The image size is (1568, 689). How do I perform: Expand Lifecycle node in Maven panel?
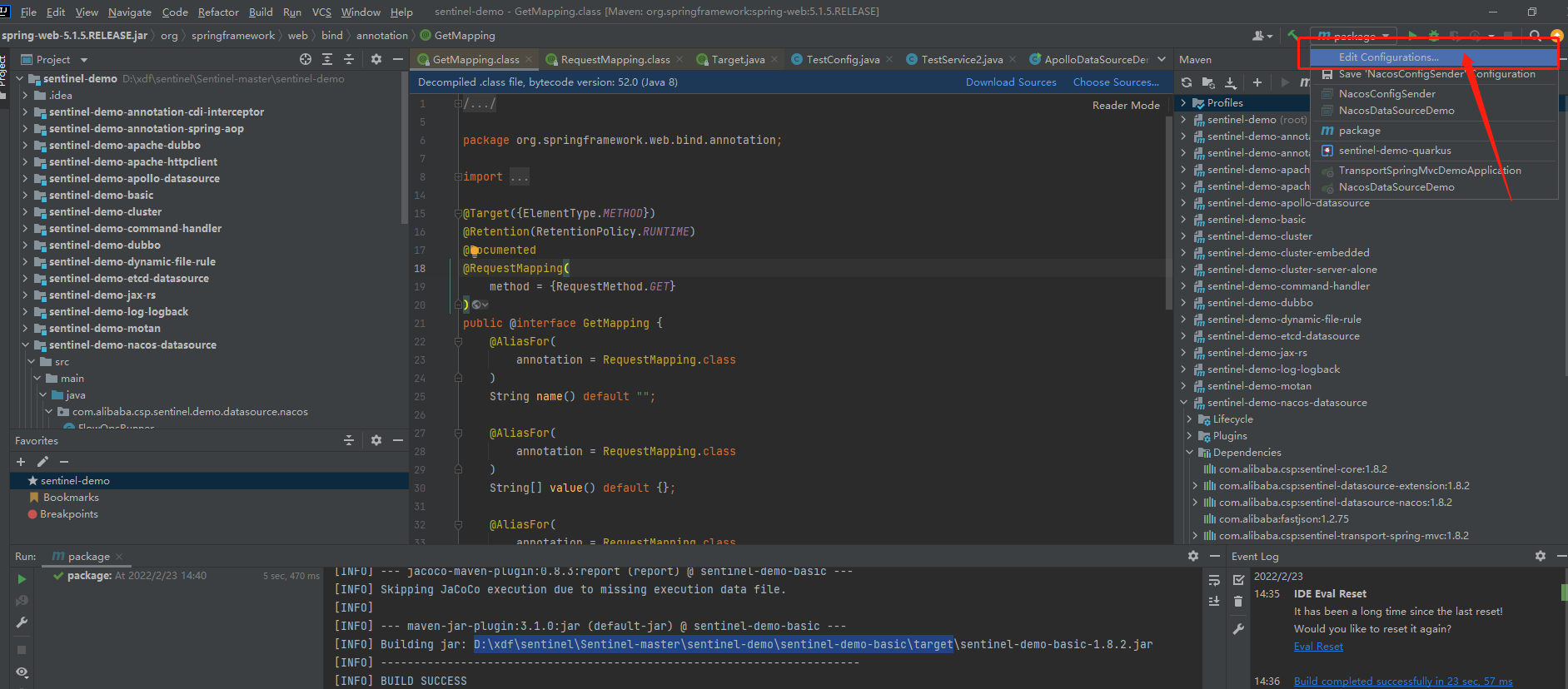point(1190,419)
